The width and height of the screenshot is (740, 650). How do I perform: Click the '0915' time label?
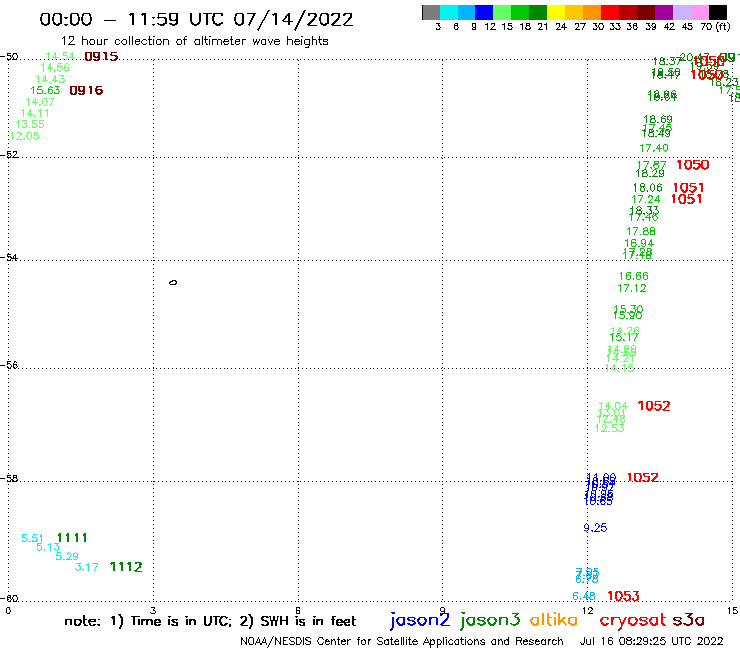[101, 57]
